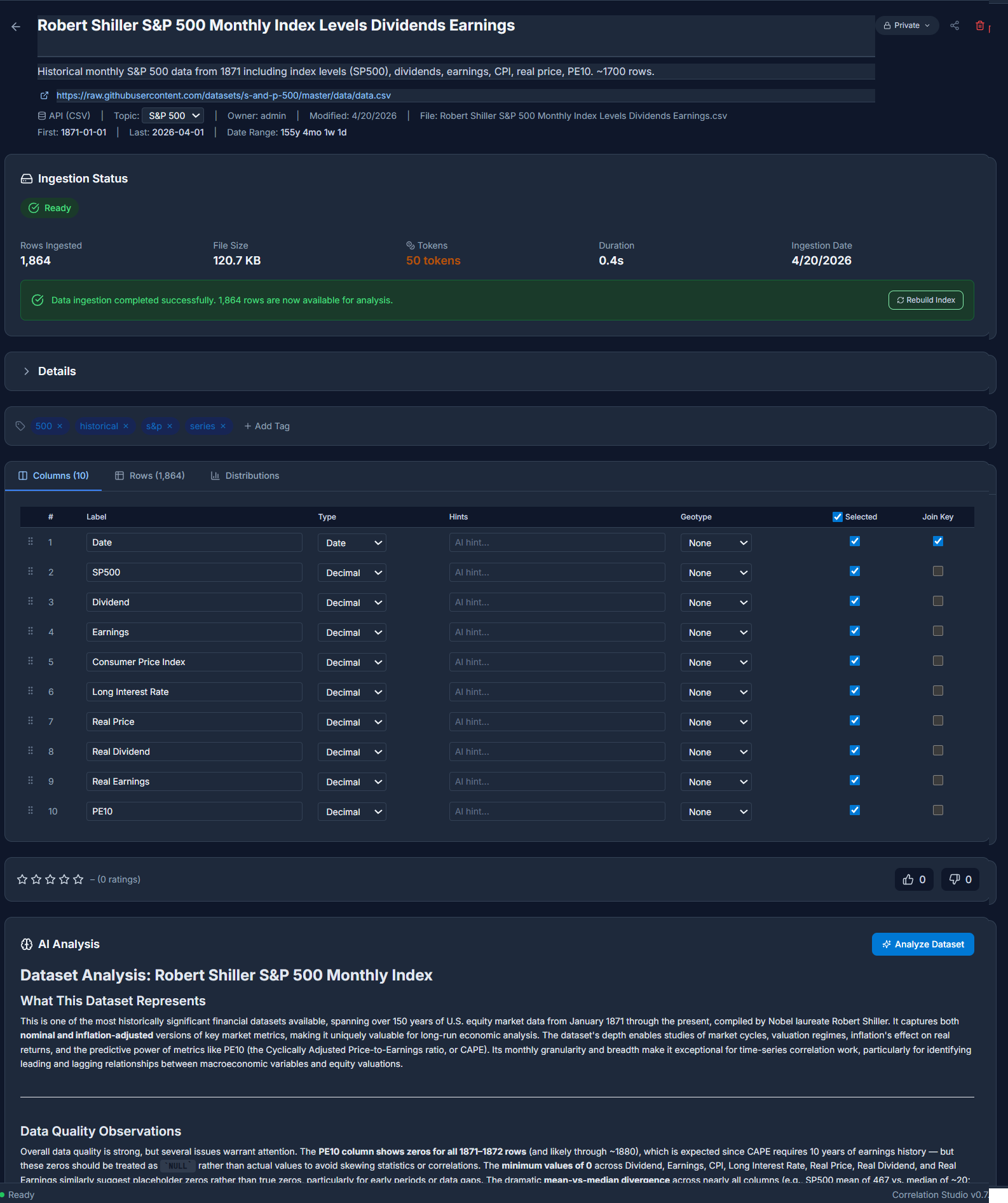Screen dimensions: 1008x1203
Task: Open the Private visibility dropdown
Action: click(x=907, y=25)
